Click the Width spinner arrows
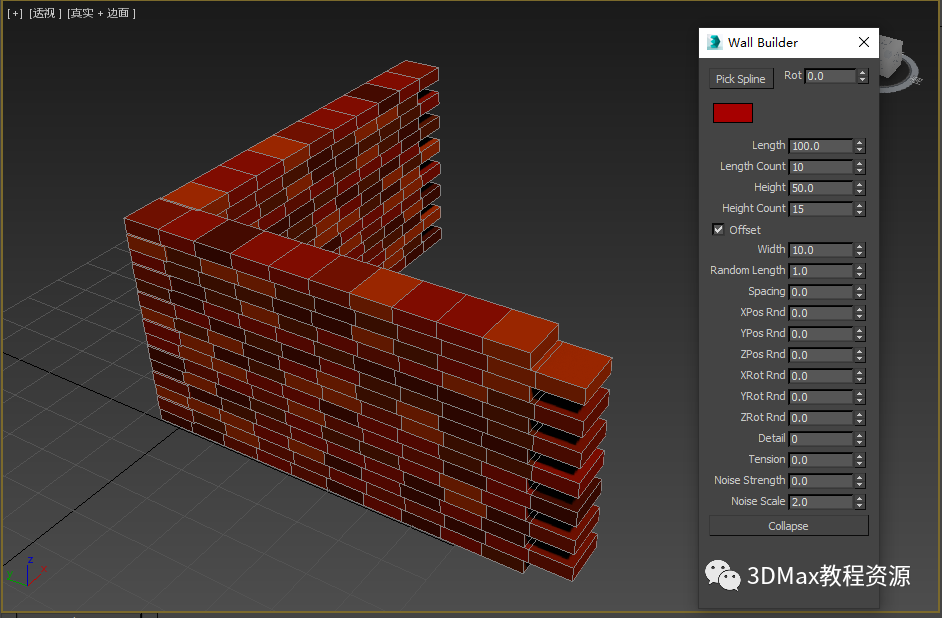The height and width of the screenshot is (618, 942). (x=860, y=250)
